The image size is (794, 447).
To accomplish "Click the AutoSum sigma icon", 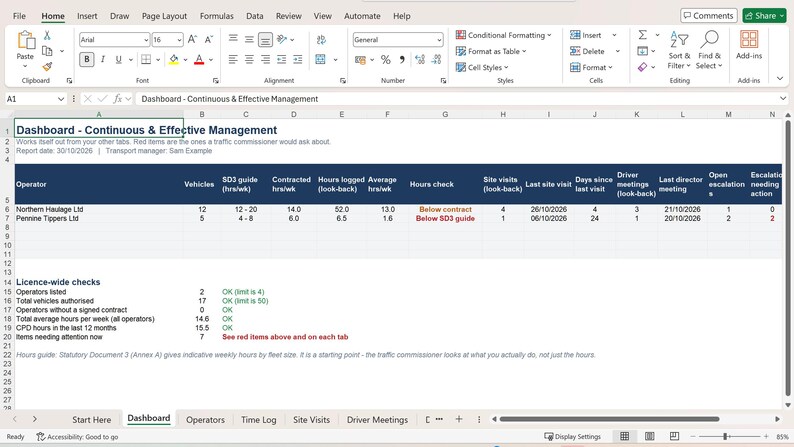I will click(643, 35).
